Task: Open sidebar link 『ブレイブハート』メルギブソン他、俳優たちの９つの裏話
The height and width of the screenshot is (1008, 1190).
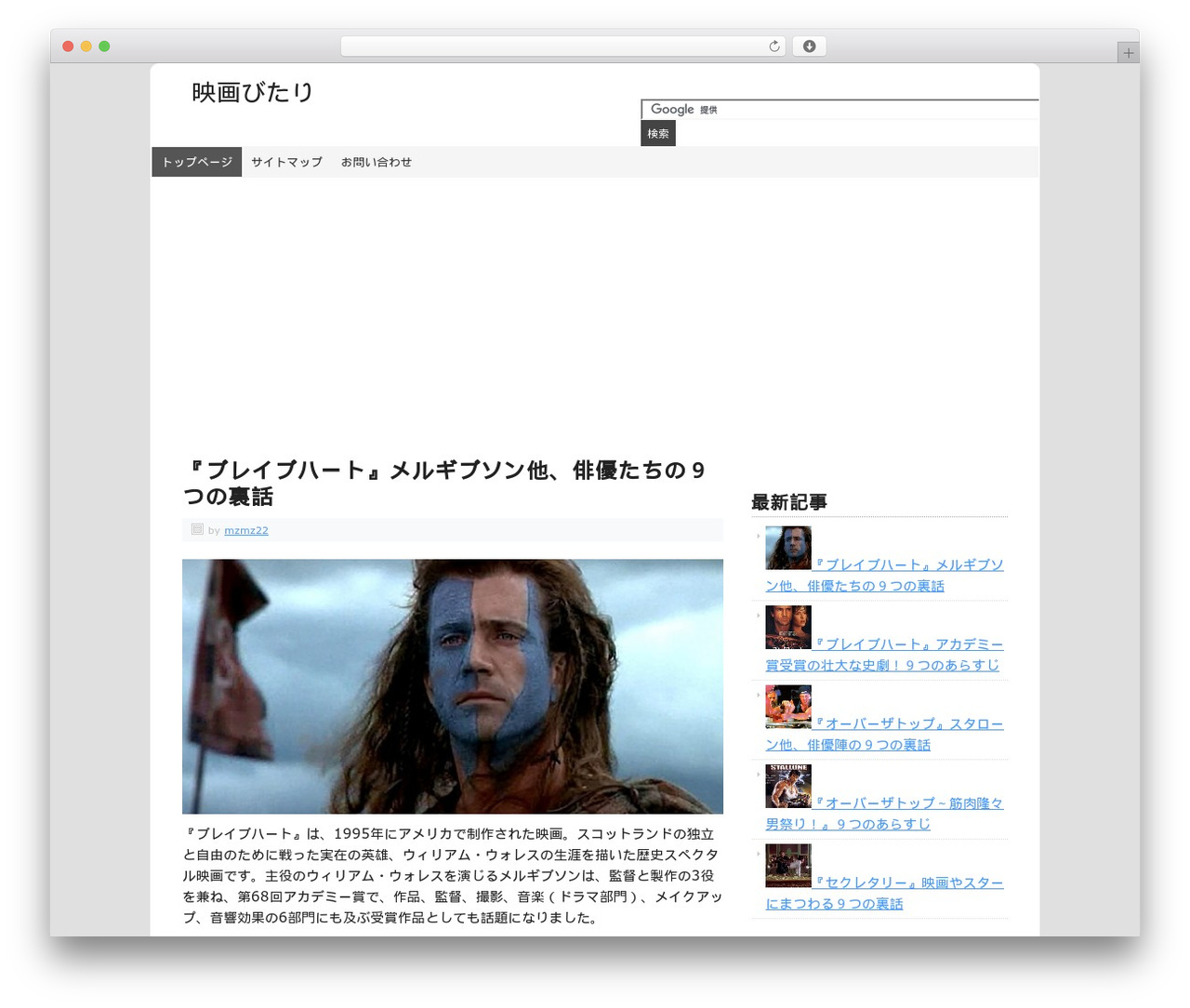Action: click(884, 576)
